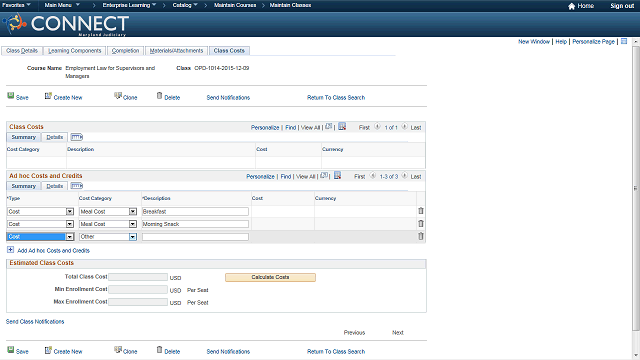Click the empty description field in third row

195,237
